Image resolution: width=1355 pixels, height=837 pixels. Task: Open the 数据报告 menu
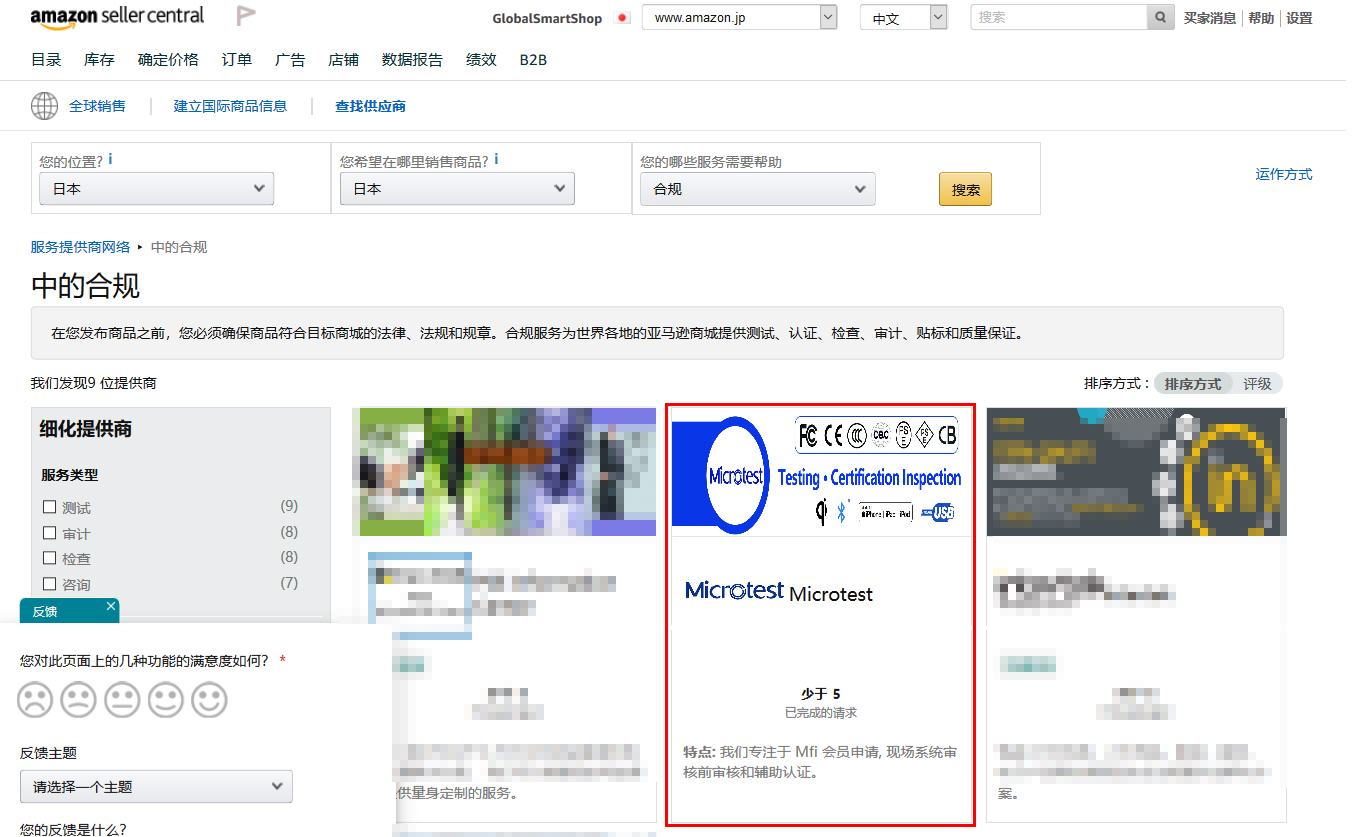[x=412, y=60]
